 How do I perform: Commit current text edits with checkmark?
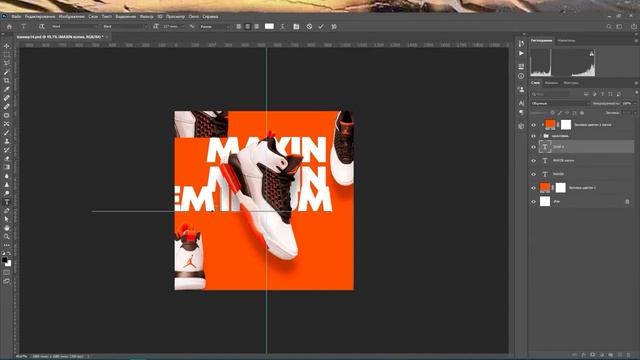(x=321, y=27)
